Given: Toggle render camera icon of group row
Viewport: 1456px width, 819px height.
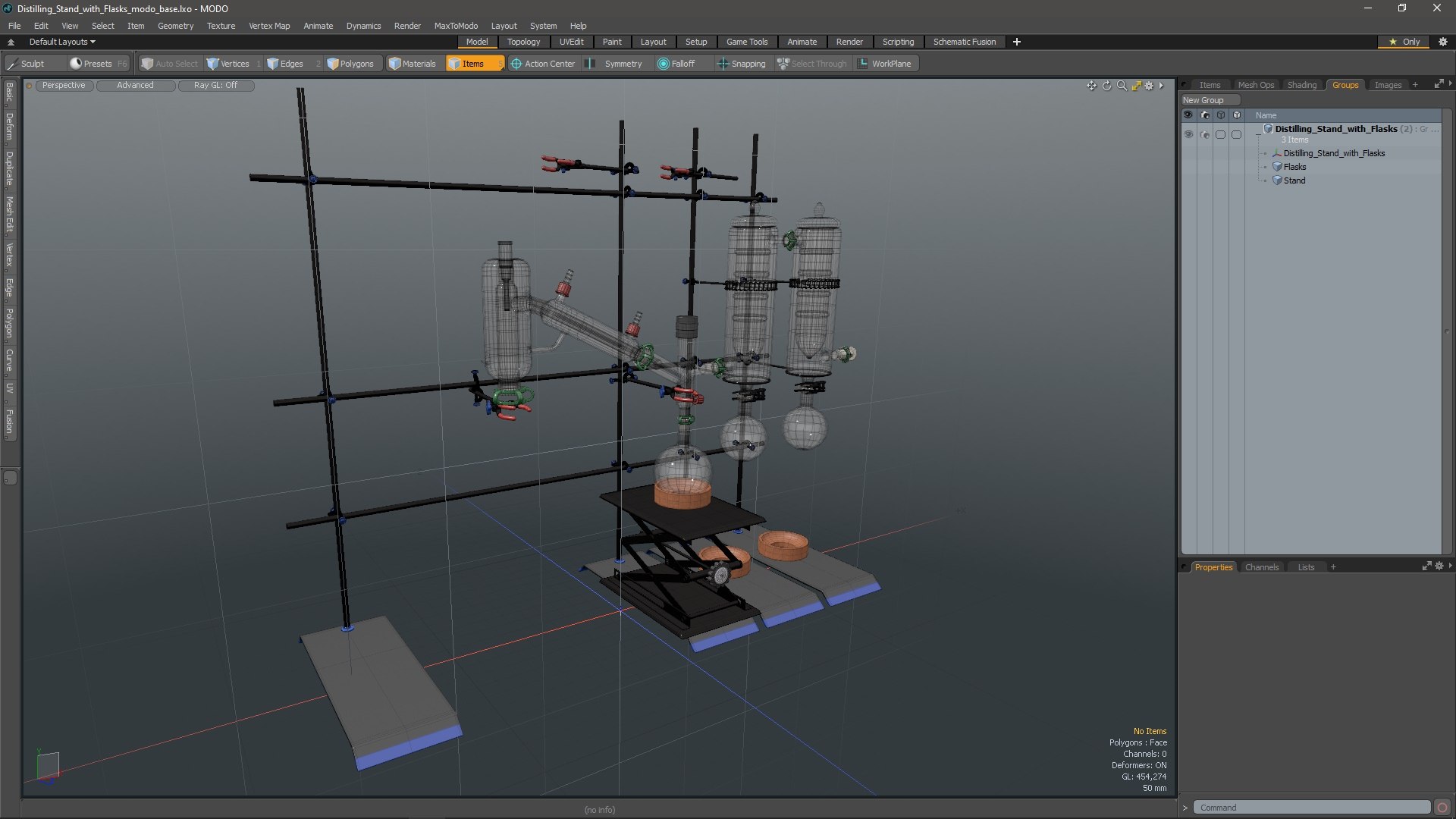Looking at the screenshot, I should point(1204,134).
